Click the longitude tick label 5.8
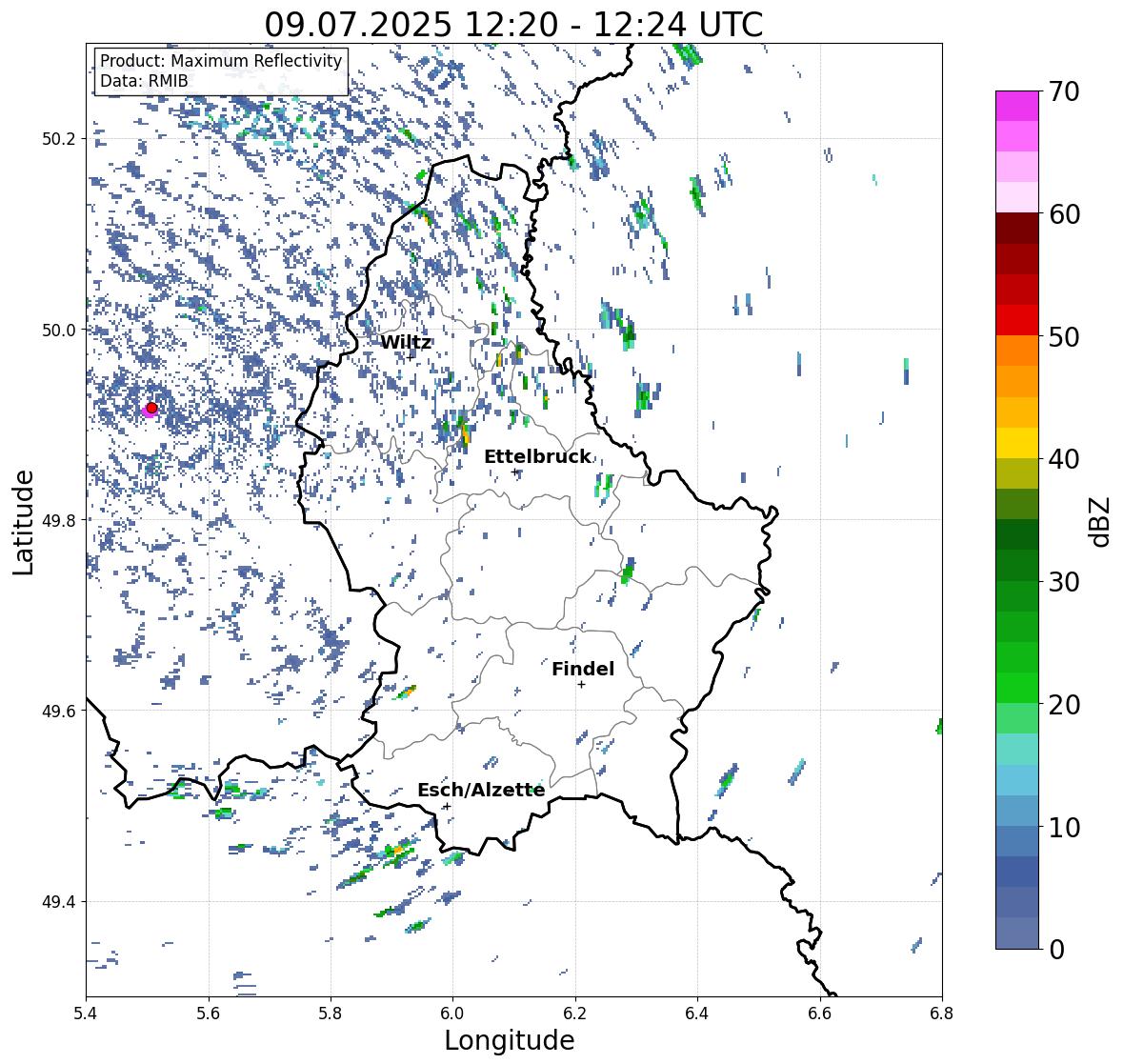1123x1064 pixels. click(x=331, y=1014)
